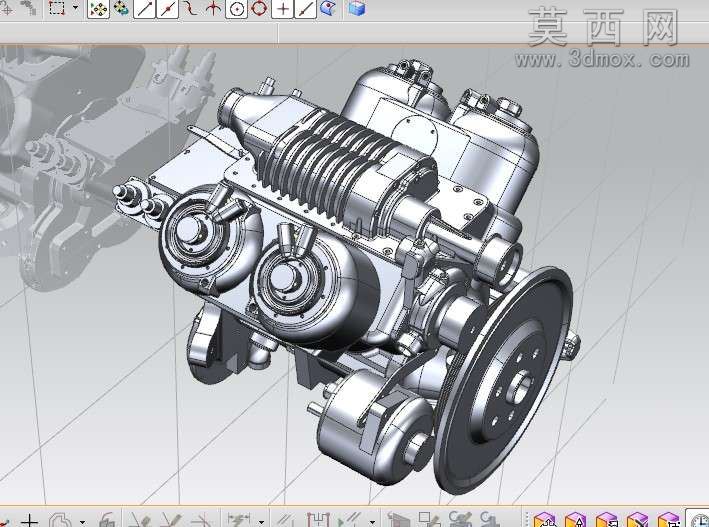Select the rectangle selection tool

click(57, 8)
